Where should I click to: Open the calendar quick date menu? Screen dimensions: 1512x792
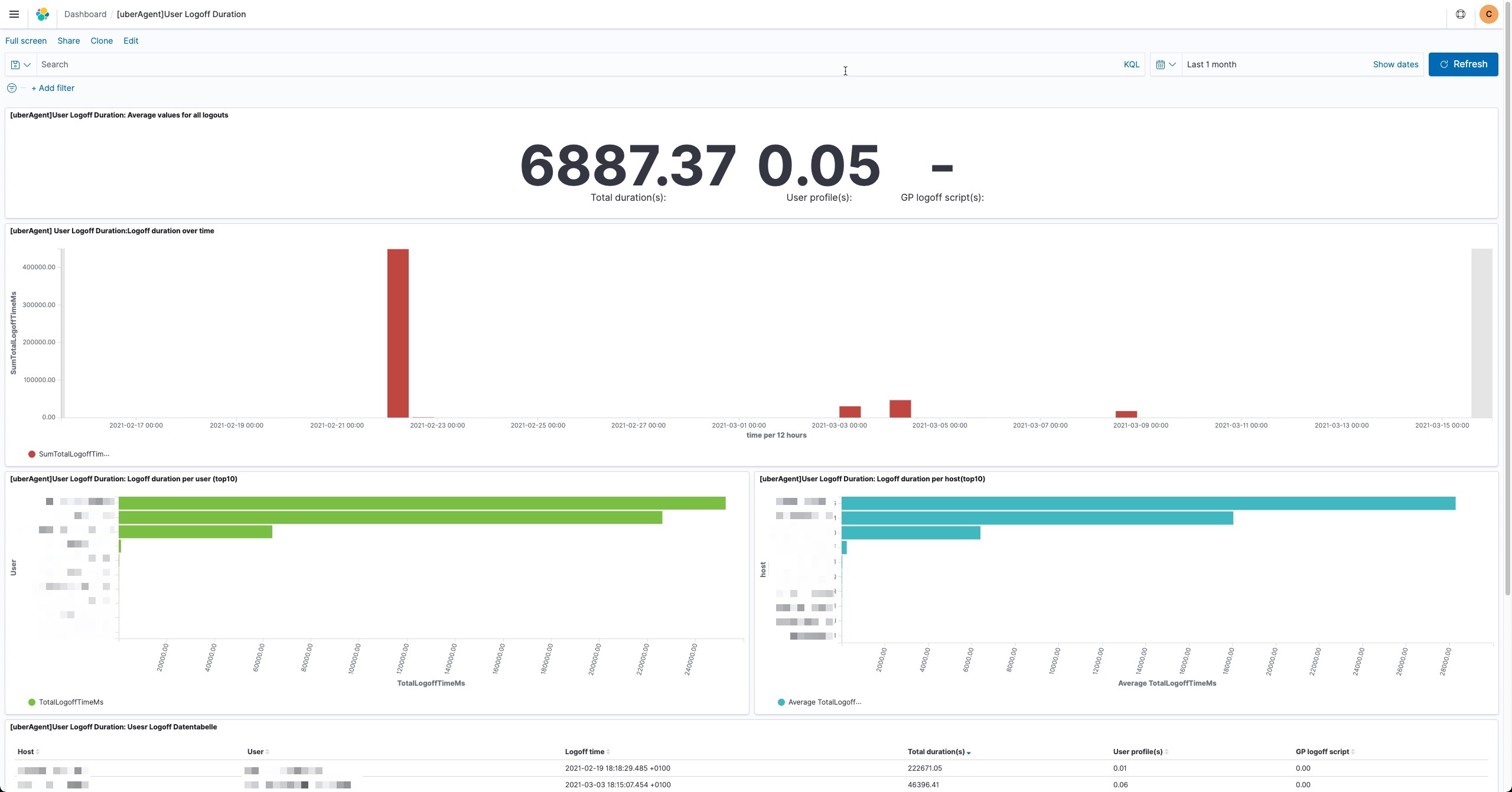1165,64
